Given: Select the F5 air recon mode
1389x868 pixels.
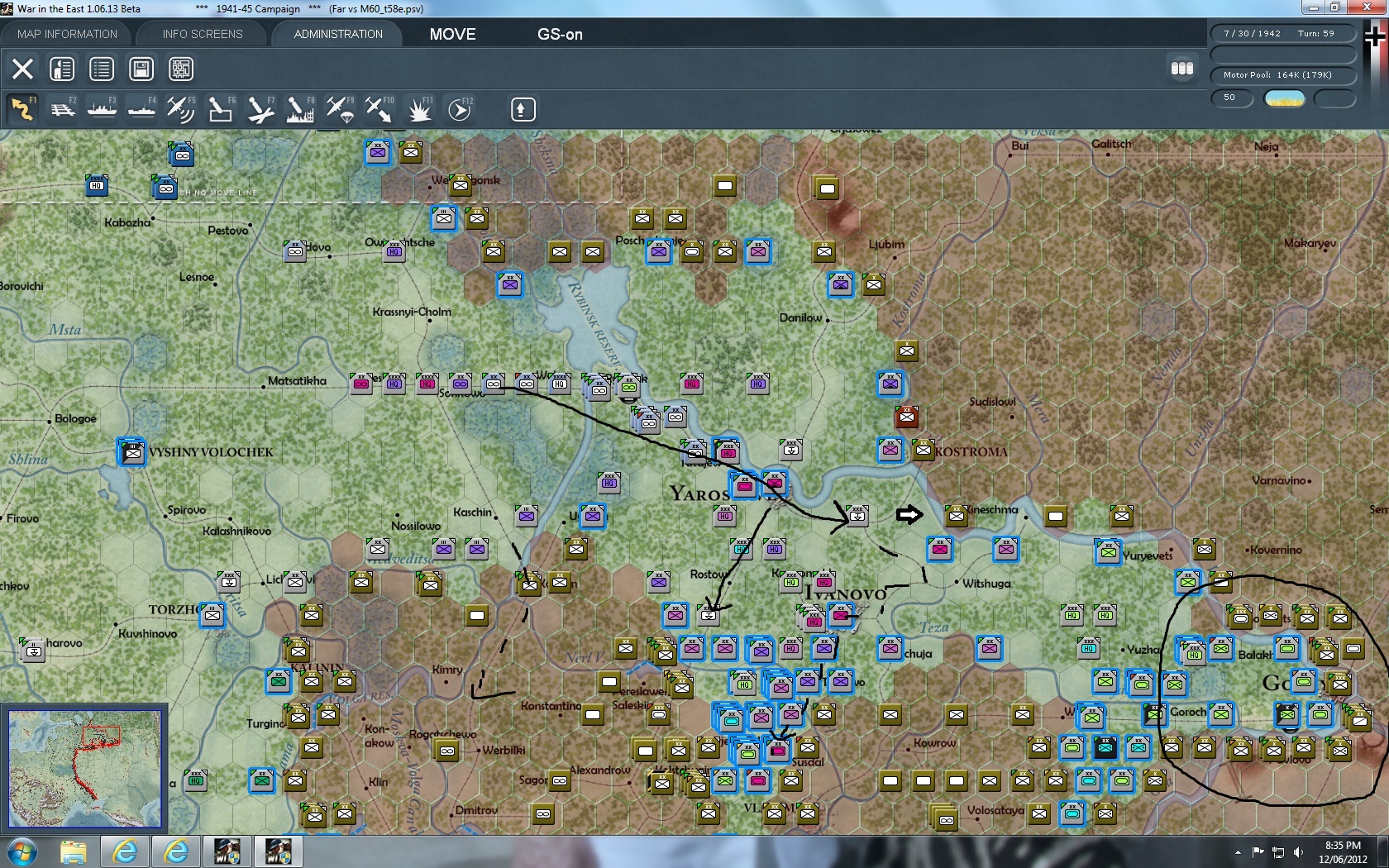Looking at the screenshot, I should pyautogui.click(x=181, y=109).
